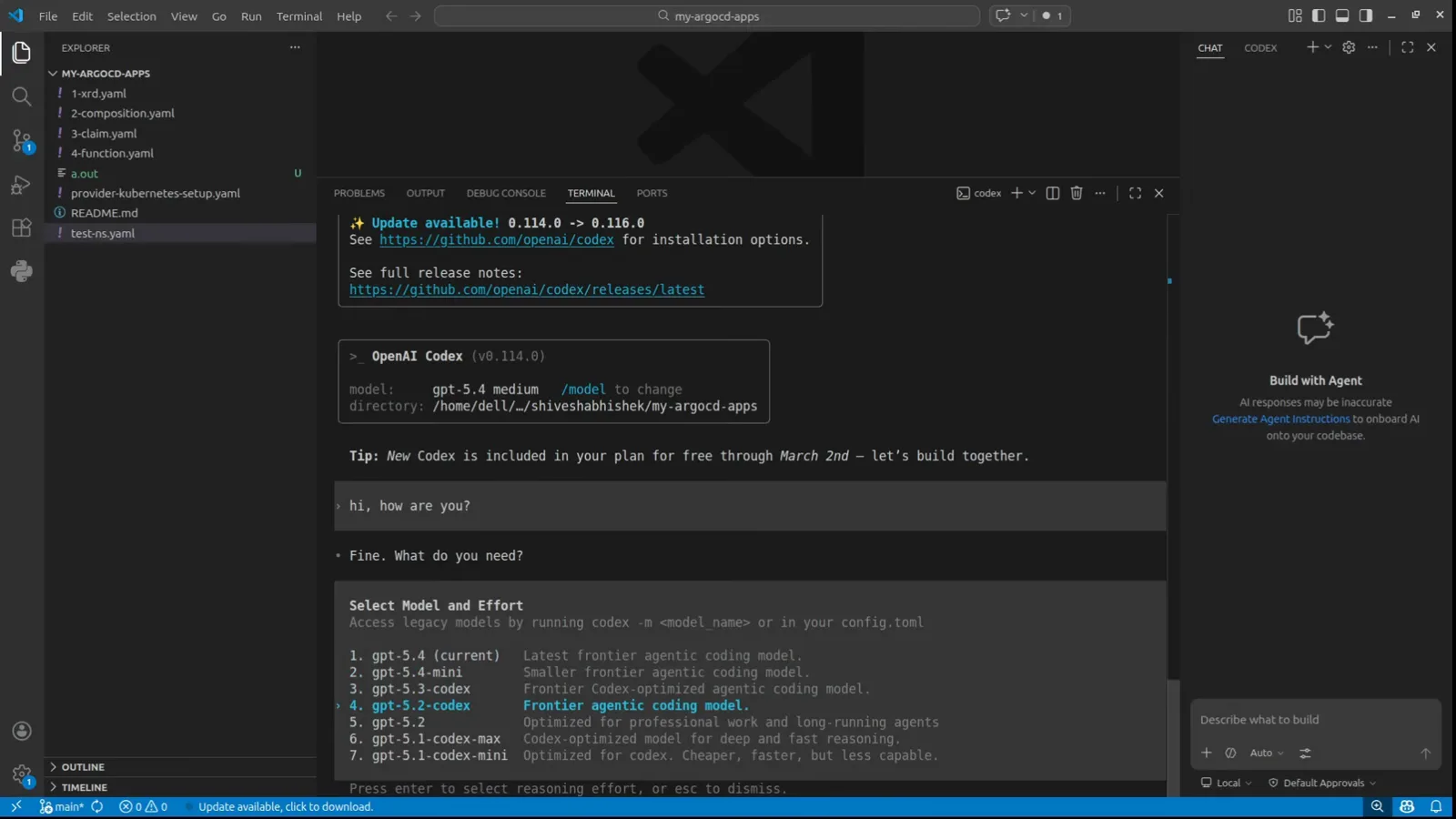Open the Extensions view
The width and height of the screenshot is (1456, 819).
pos(22,227)
